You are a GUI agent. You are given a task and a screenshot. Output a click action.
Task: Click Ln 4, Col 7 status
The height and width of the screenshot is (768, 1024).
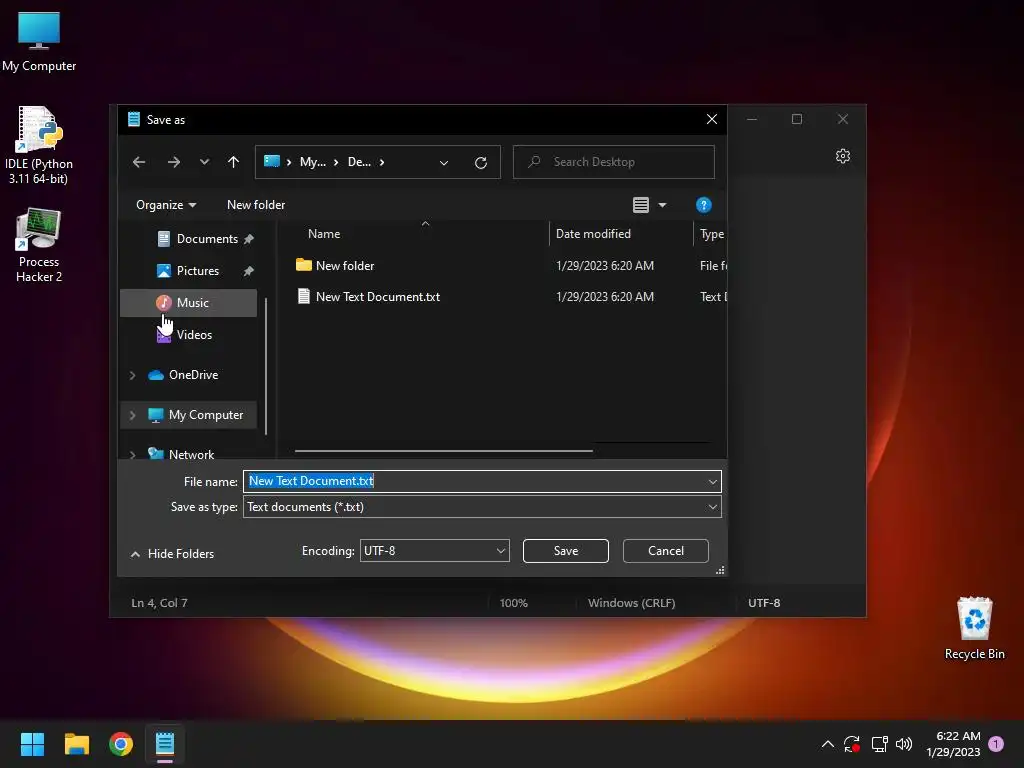pos(159,603)
